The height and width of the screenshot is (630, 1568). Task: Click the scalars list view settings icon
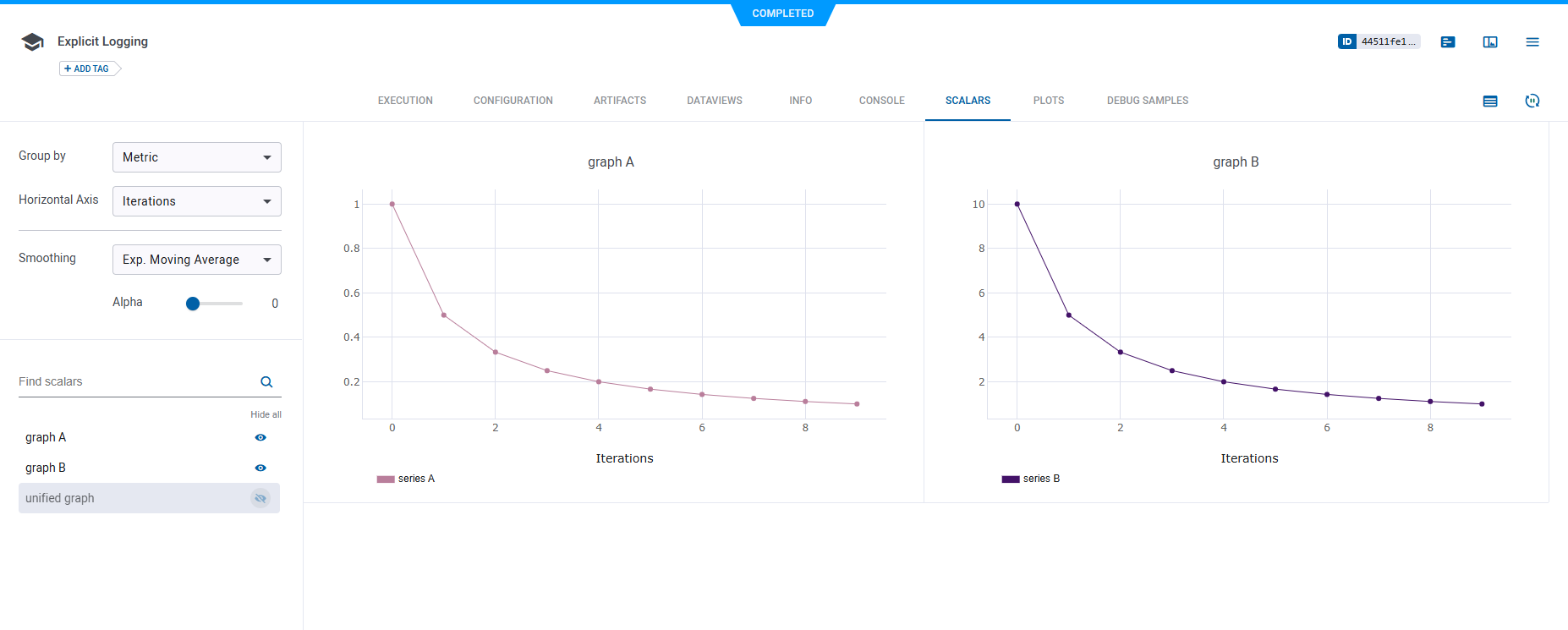(1489, 101)
